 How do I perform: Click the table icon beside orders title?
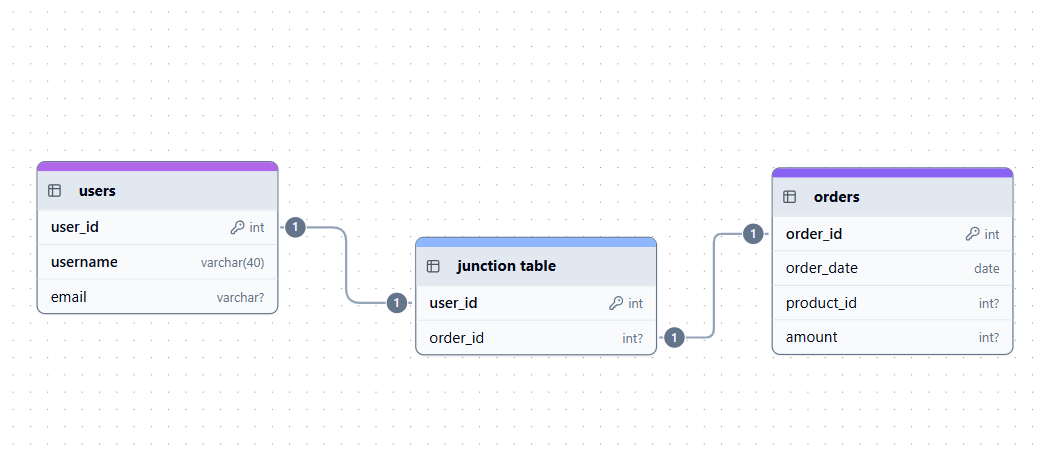pos(790,197)
